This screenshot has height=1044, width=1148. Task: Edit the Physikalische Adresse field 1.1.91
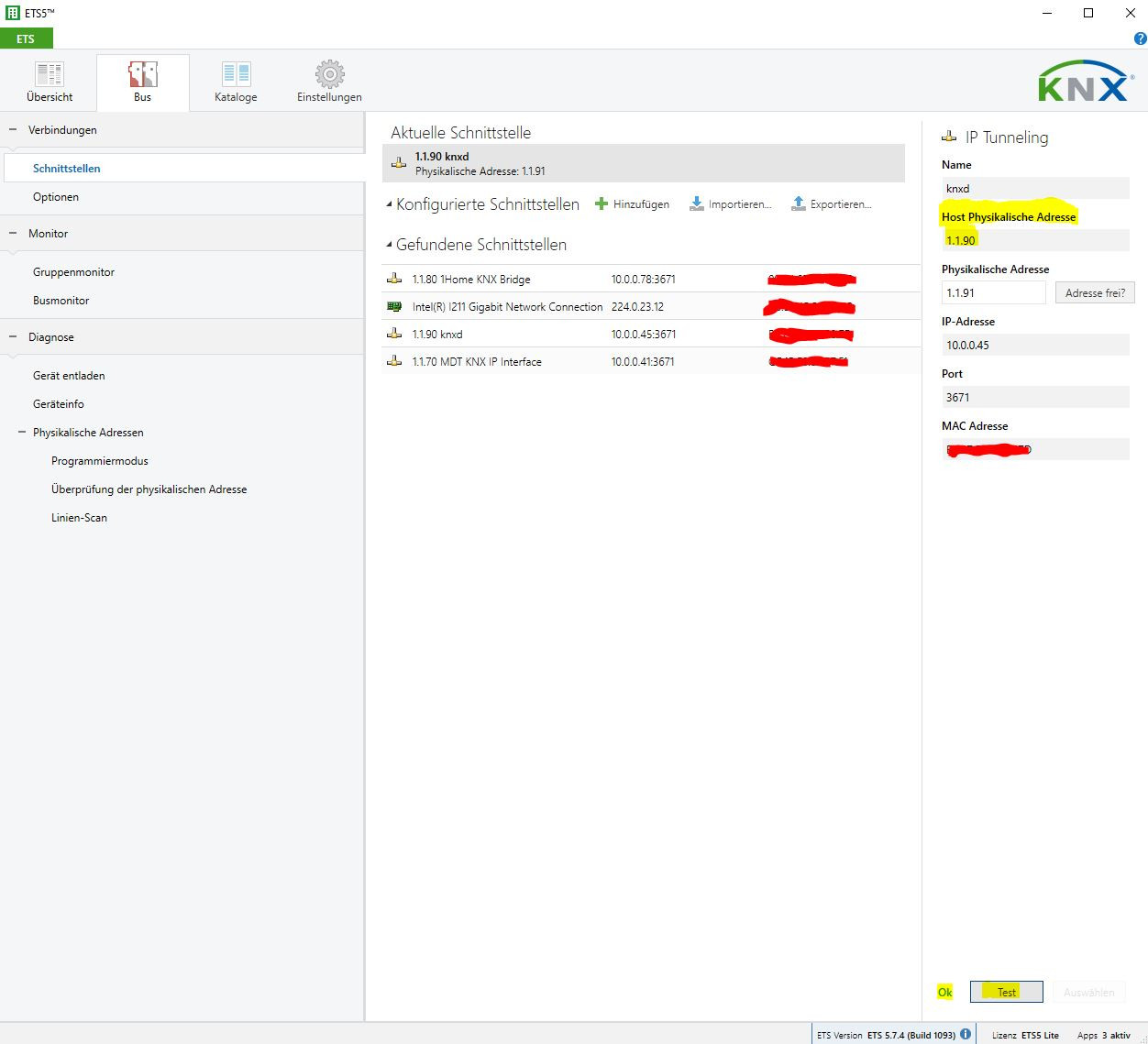994,292
